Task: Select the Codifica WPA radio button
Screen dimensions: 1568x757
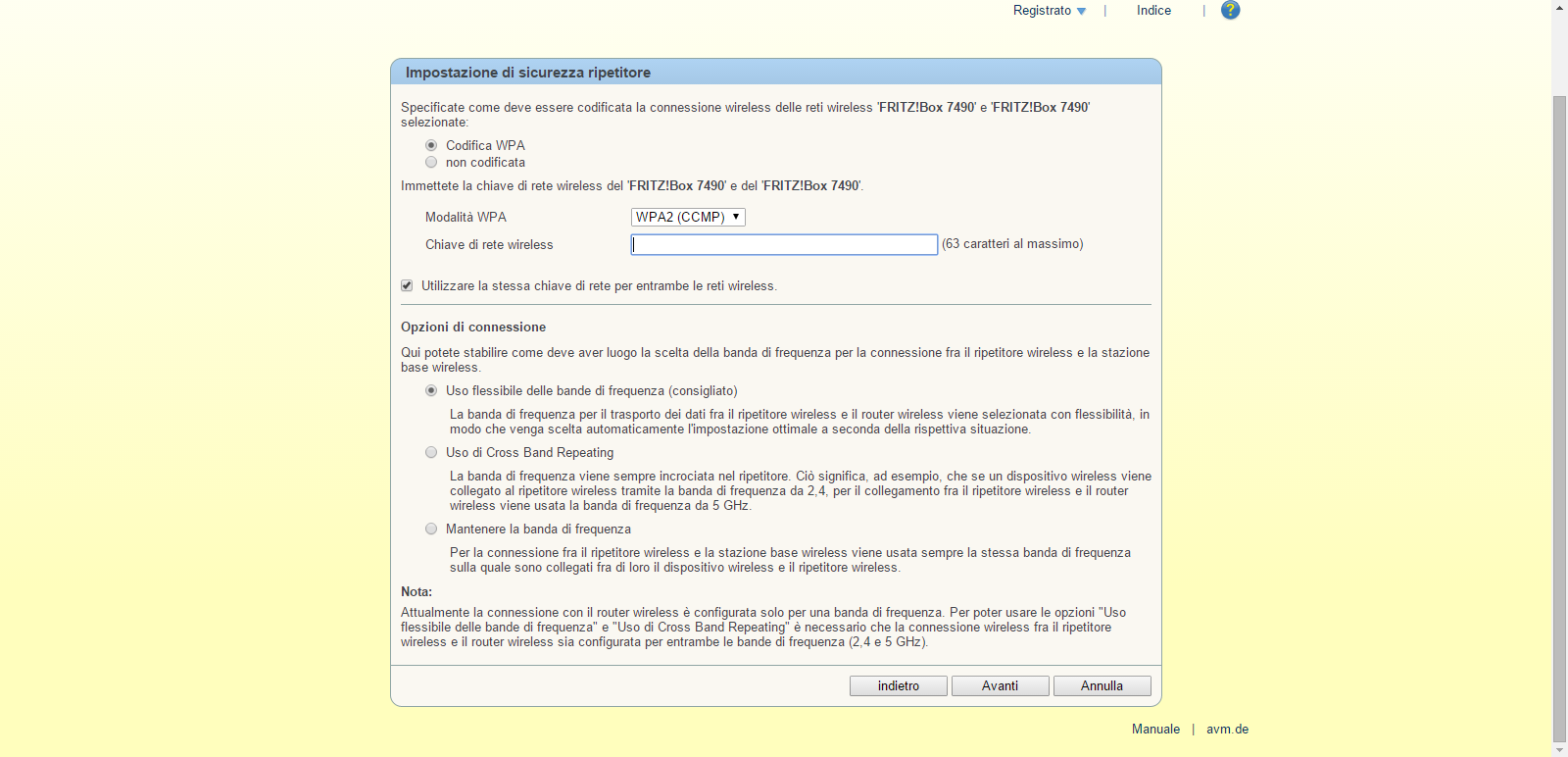Action: tap(431, 145)
